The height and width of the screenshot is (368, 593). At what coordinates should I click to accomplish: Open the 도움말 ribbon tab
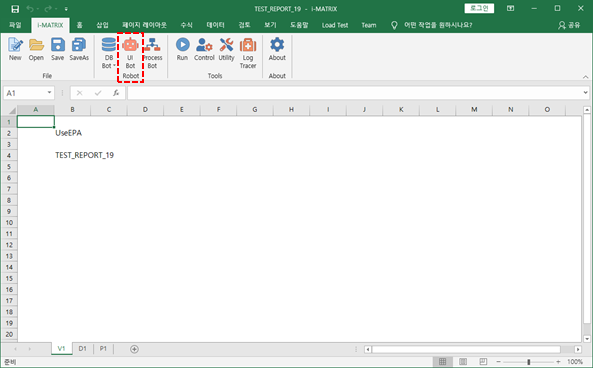(x=299, y=25)
